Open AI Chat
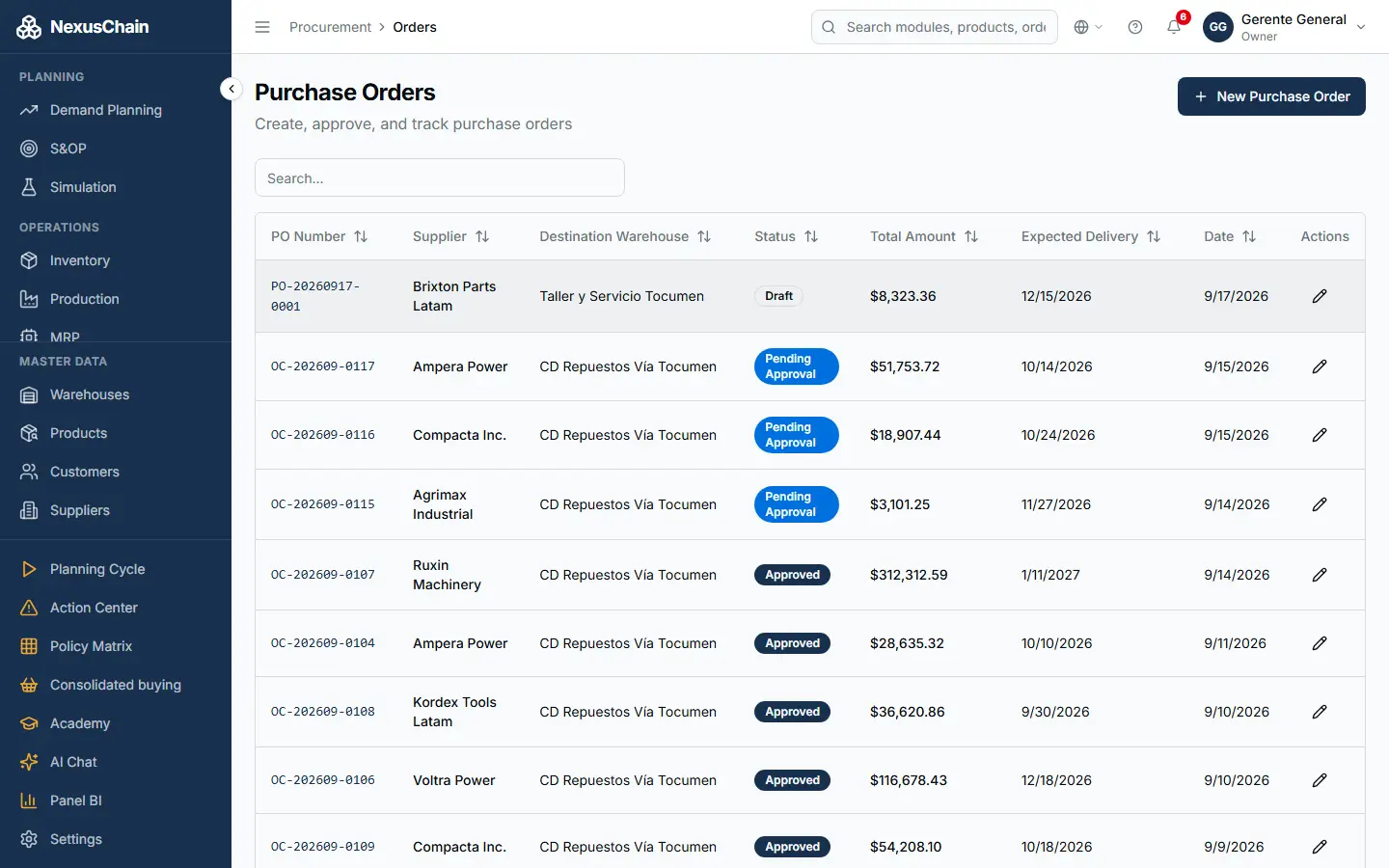1389x868 pixels. click(x=73, y=762)
